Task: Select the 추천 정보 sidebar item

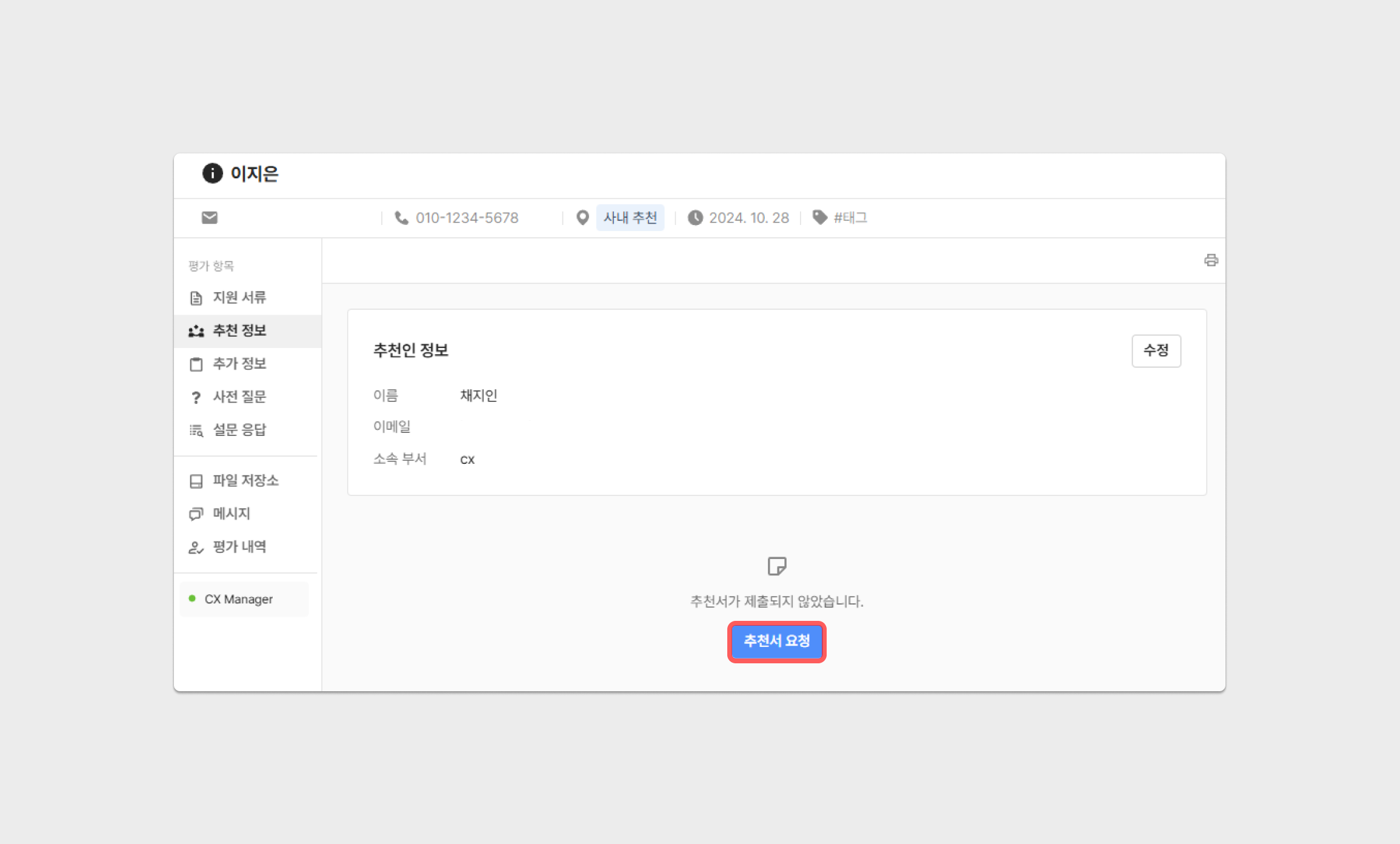Action: coord(239,331)
